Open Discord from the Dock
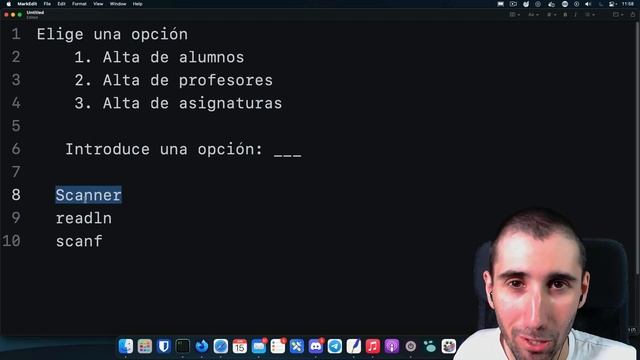 tap(316, 347)
